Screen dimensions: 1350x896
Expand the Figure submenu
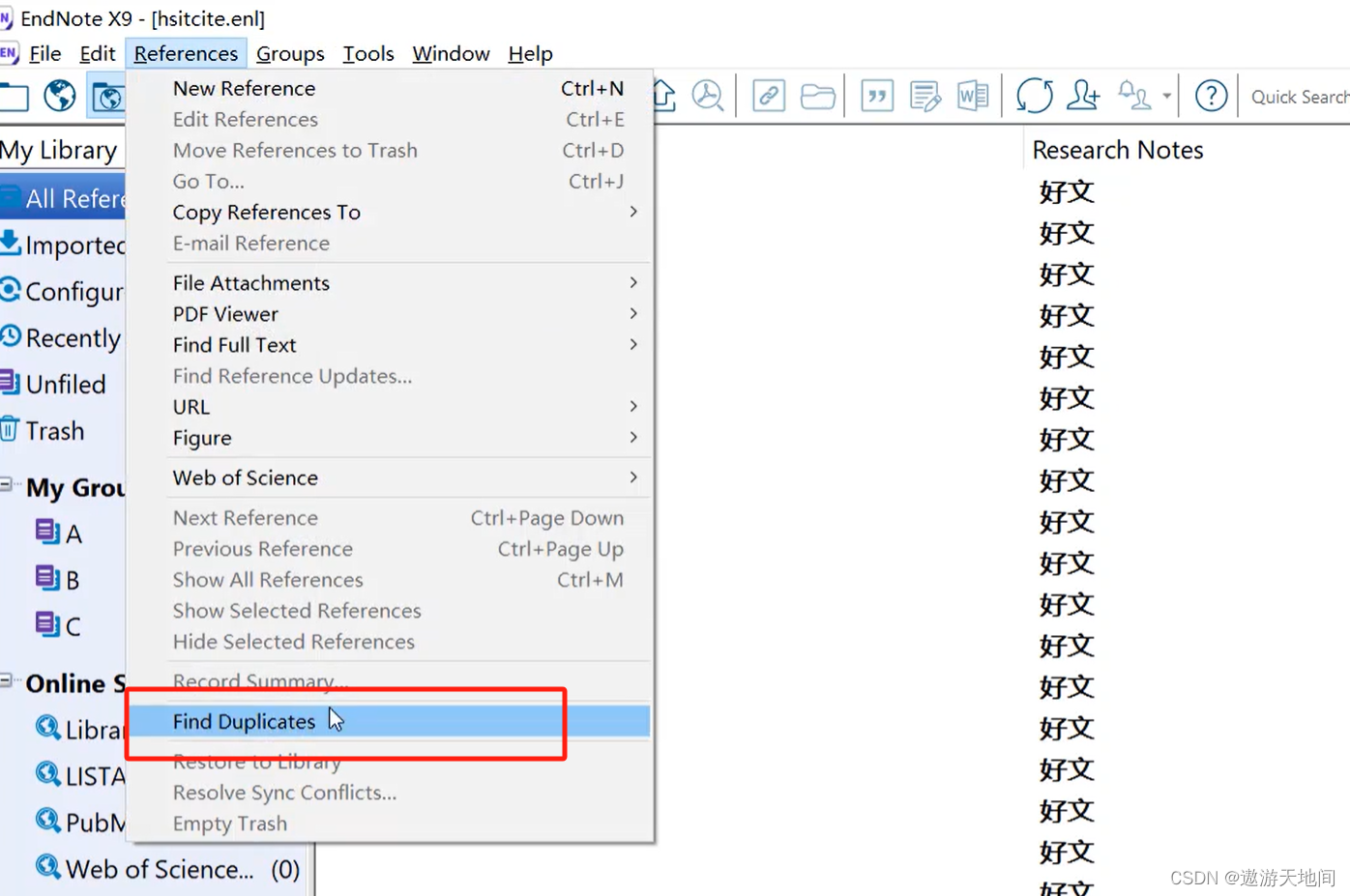coord(391,437)
